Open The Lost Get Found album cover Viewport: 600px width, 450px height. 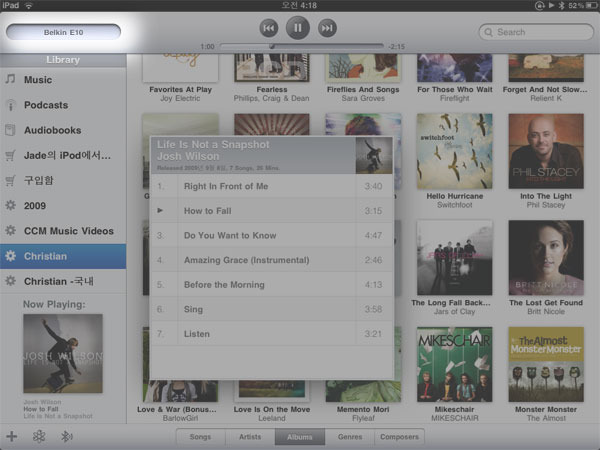tap(546, 258)
